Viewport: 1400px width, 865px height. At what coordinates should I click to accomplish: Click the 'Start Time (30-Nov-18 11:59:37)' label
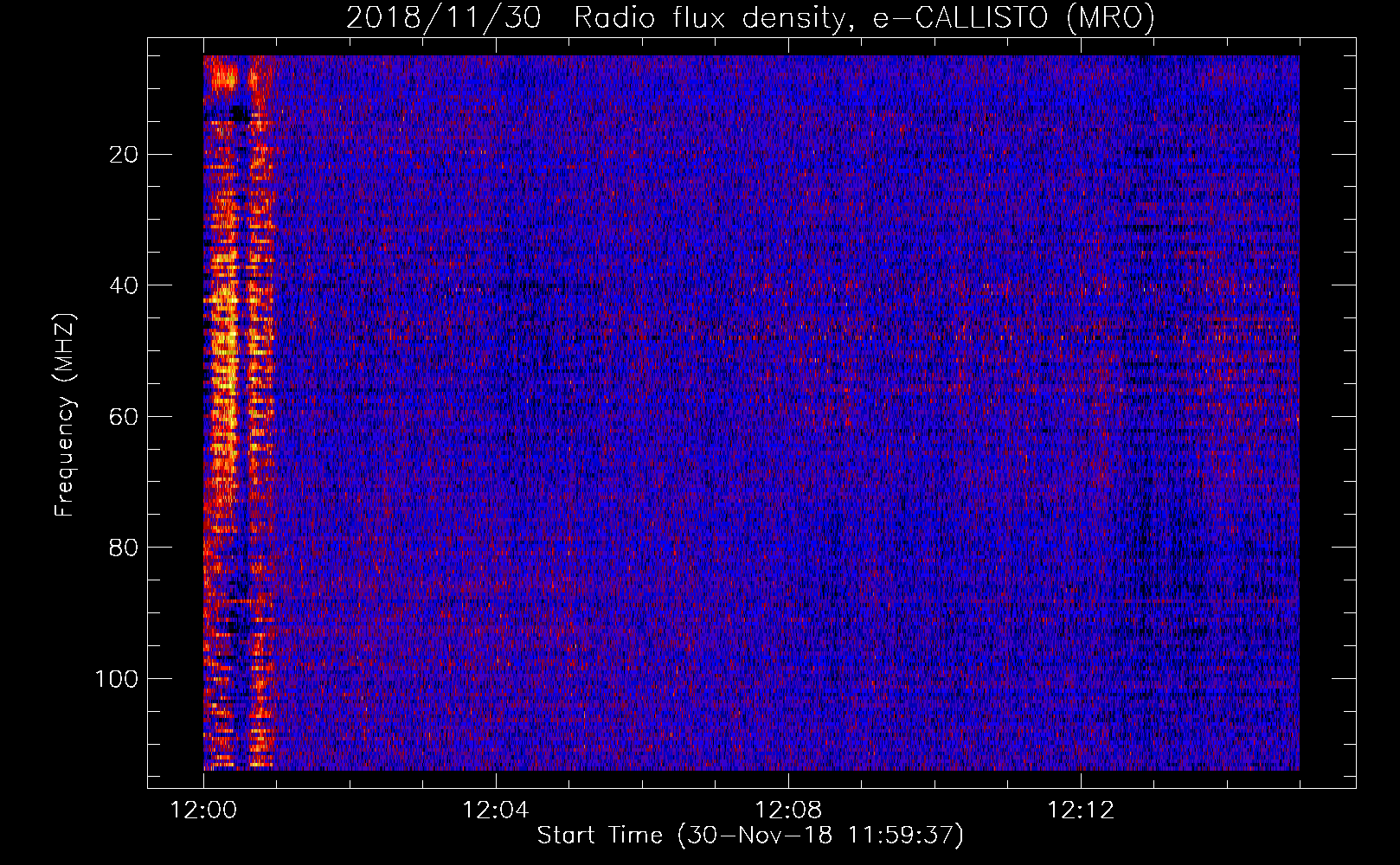(x=750, y=836)
